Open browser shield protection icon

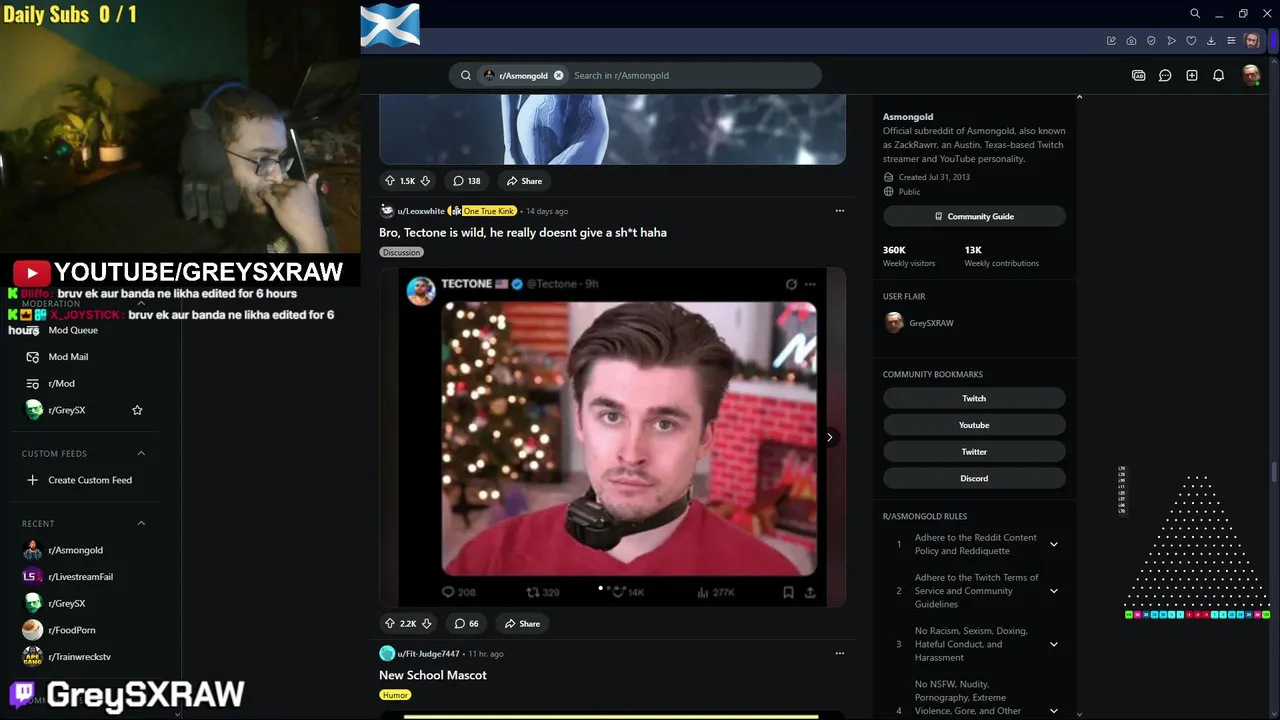[1151, 41]
